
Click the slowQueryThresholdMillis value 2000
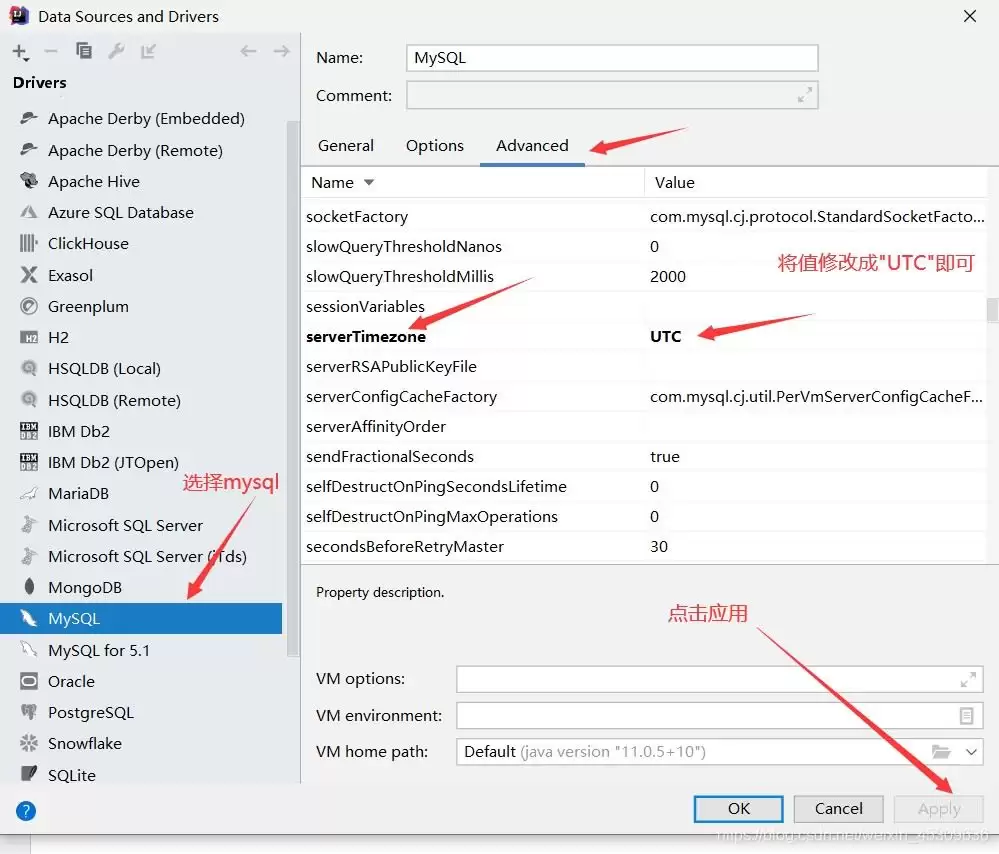(x=668, y=277)
